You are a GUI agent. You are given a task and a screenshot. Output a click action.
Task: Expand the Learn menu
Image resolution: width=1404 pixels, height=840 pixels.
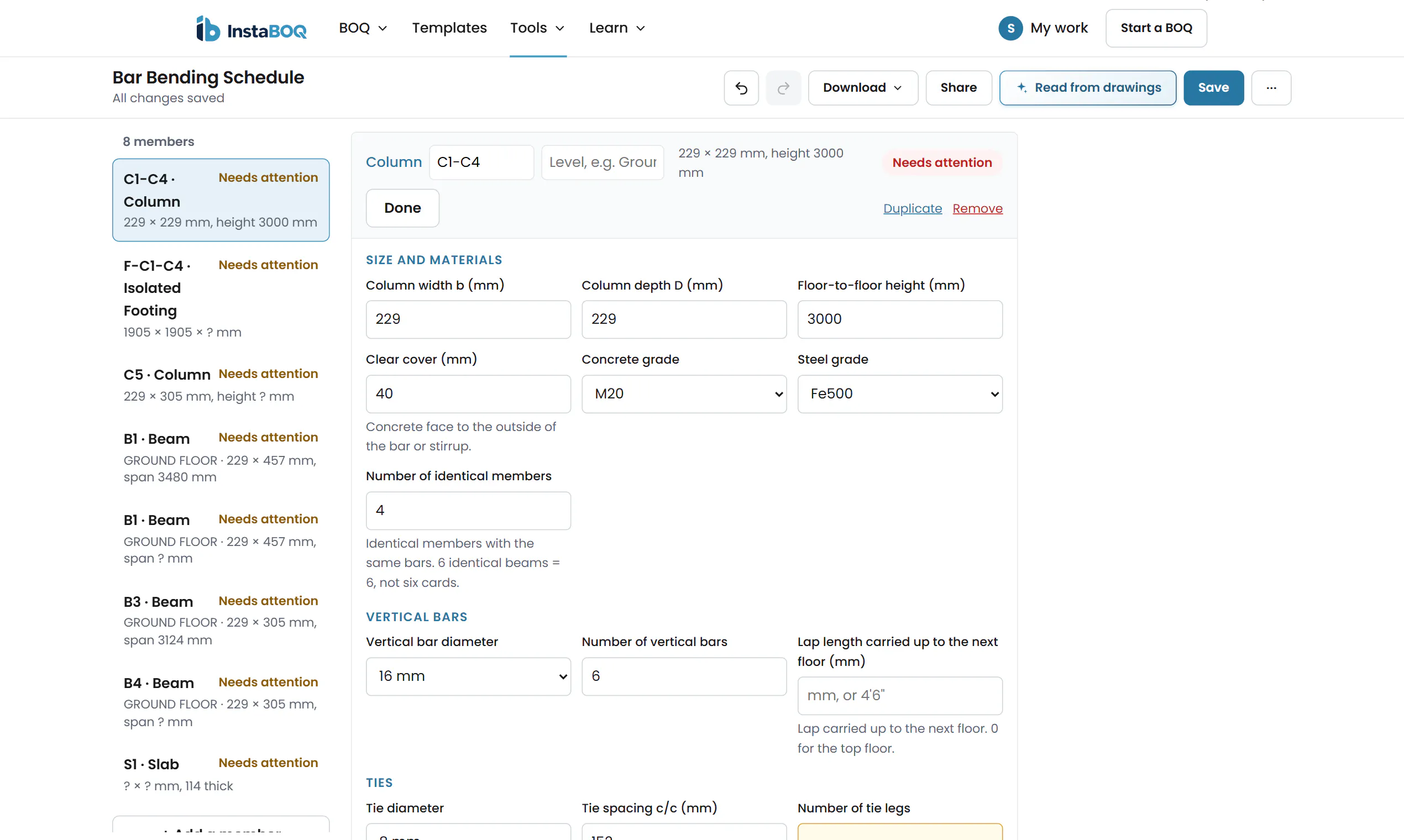(616, 28)
